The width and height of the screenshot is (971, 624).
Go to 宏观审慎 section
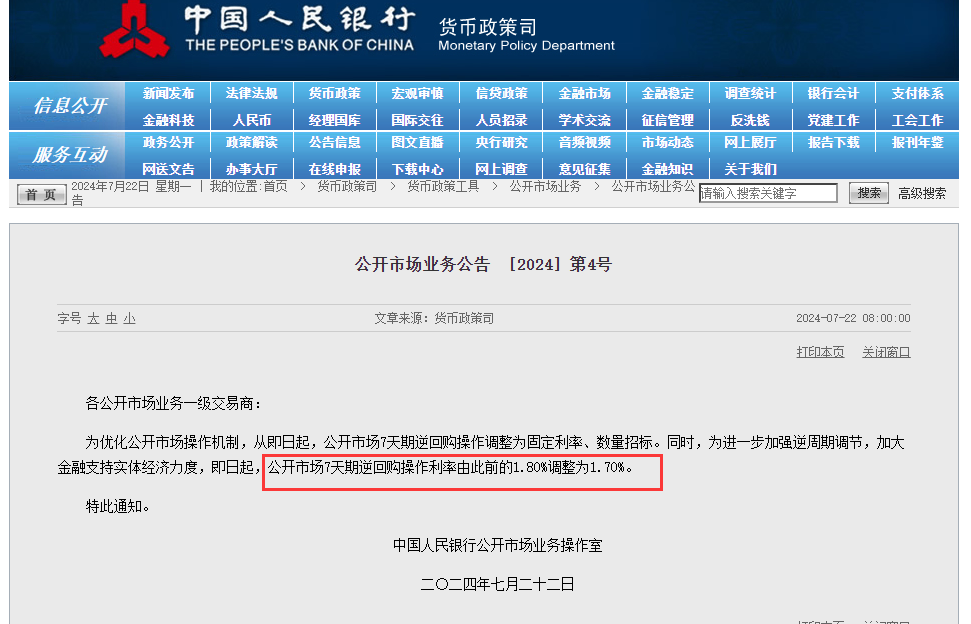(x=417, y=93)
